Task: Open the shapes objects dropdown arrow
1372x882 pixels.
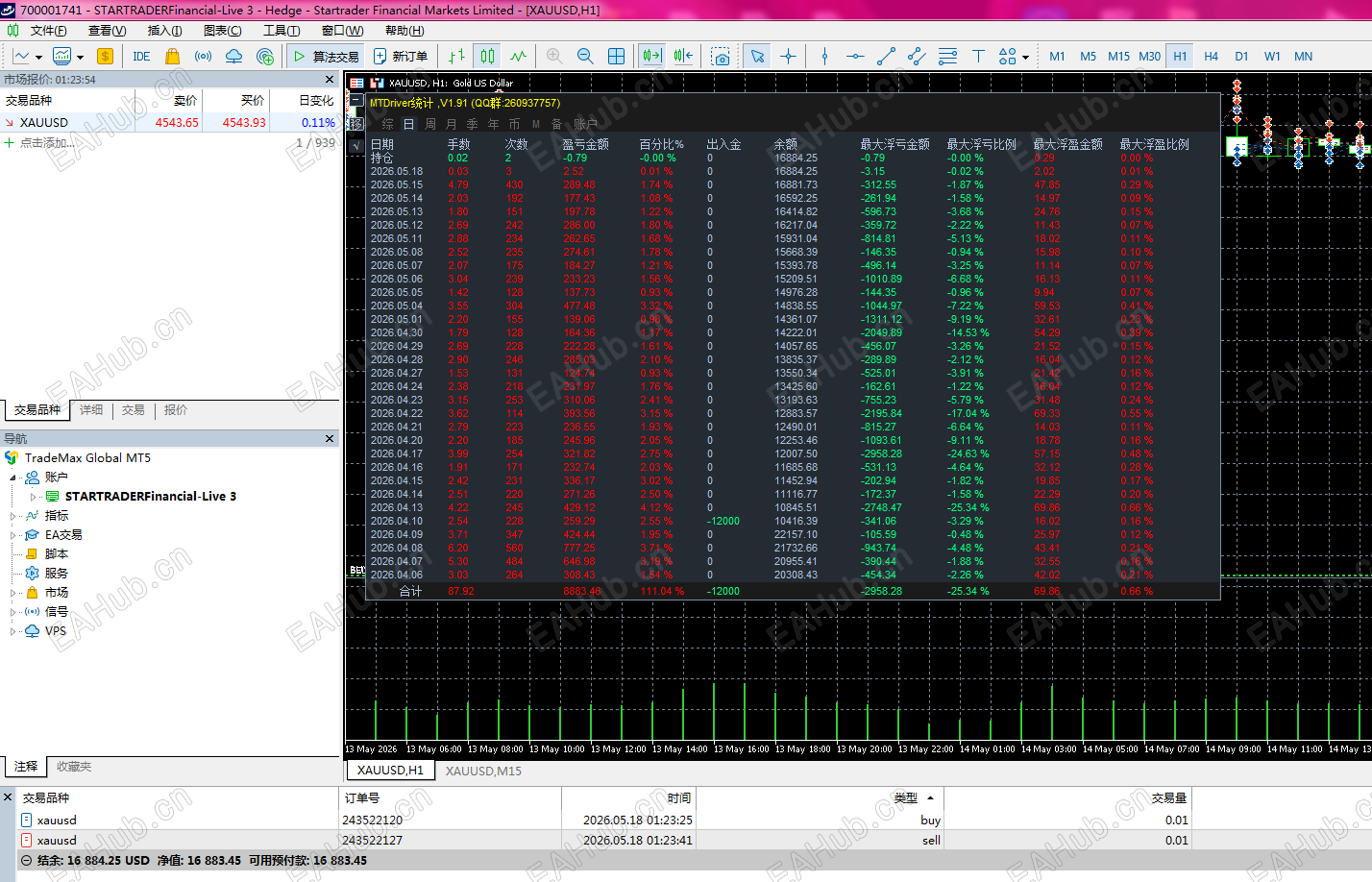Action: (1025, 58)
